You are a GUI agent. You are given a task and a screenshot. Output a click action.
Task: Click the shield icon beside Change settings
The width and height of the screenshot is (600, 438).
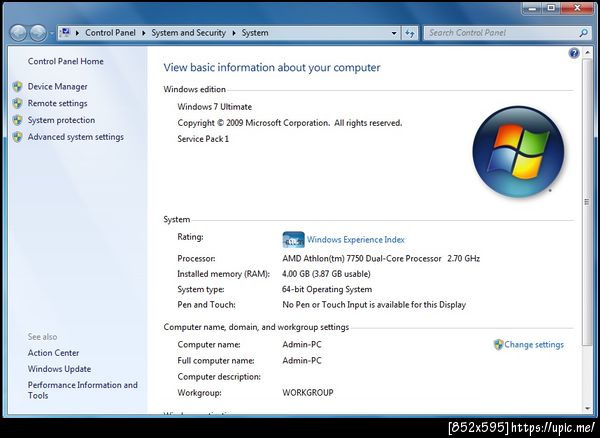[x=498, y=345]
